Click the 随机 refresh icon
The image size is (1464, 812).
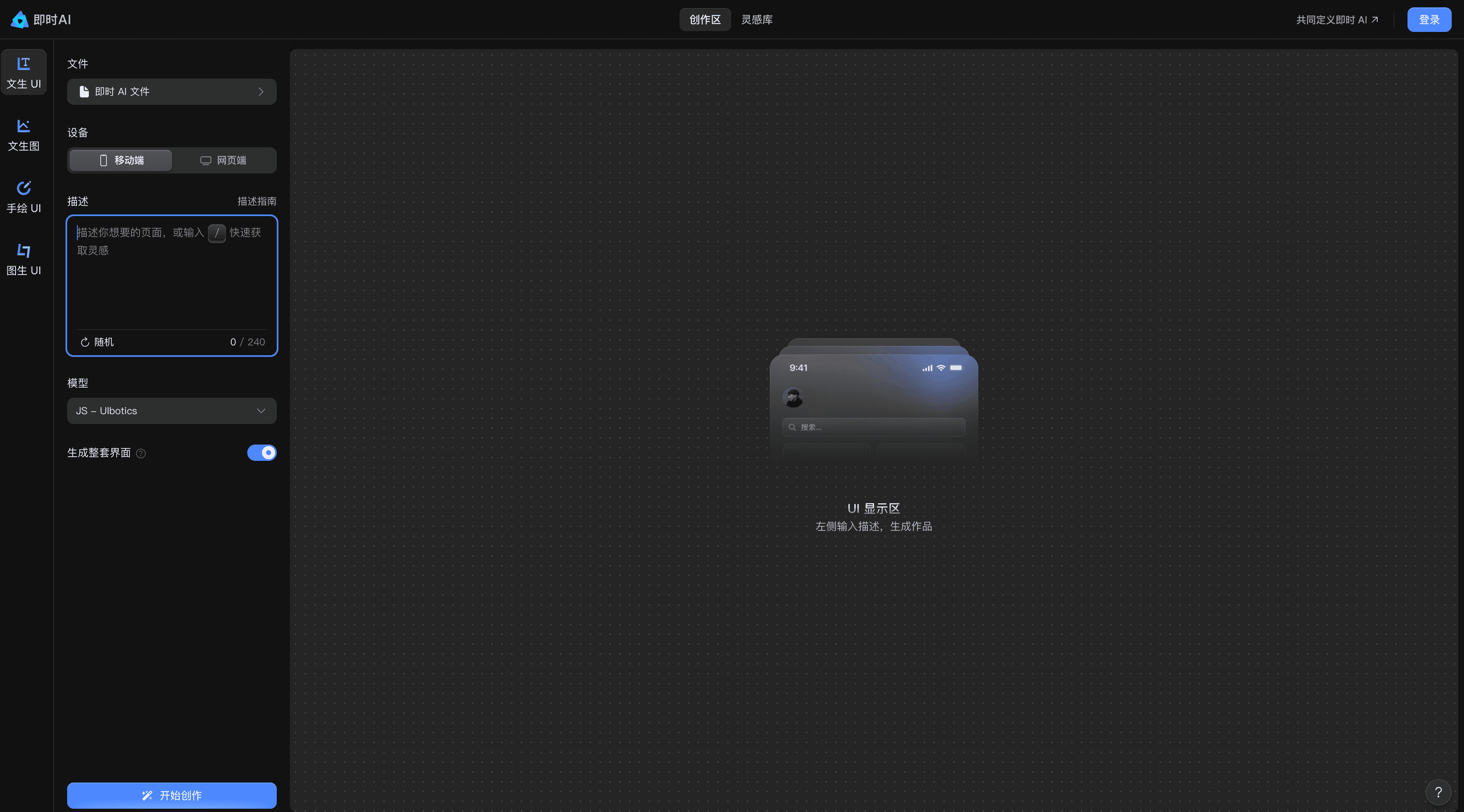[85, 342]
